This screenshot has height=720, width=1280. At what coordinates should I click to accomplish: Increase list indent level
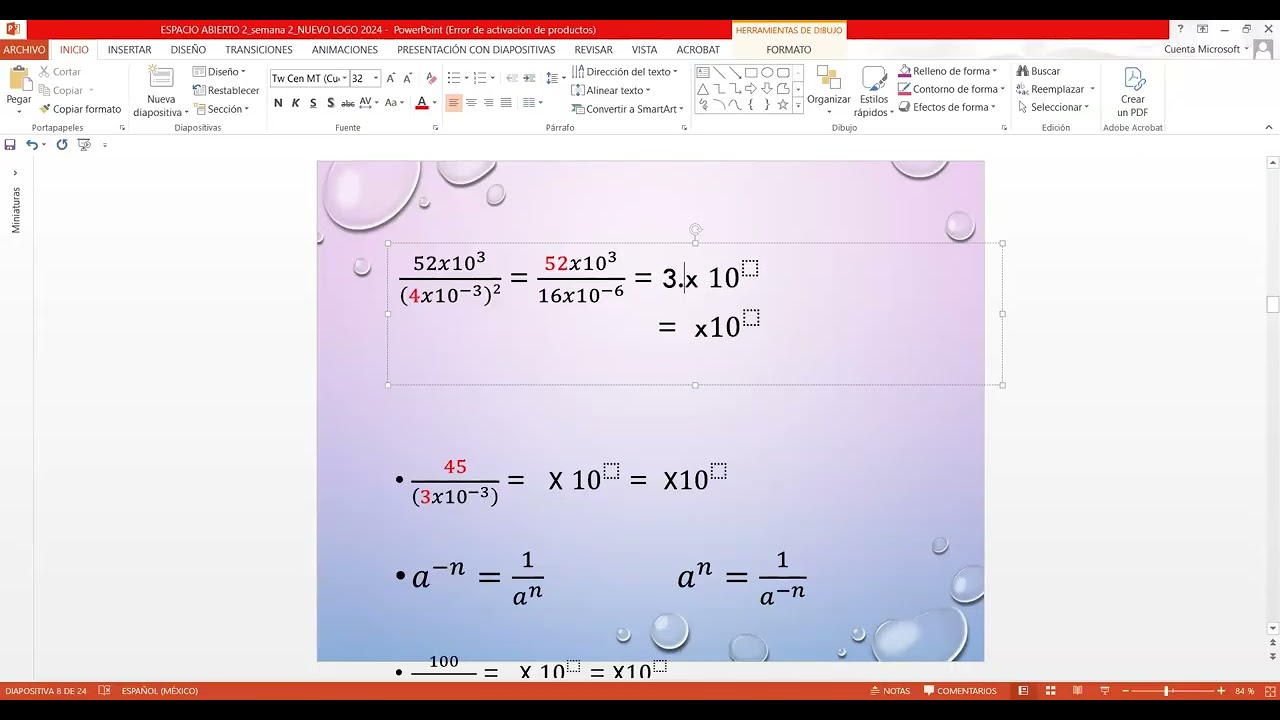529,78
